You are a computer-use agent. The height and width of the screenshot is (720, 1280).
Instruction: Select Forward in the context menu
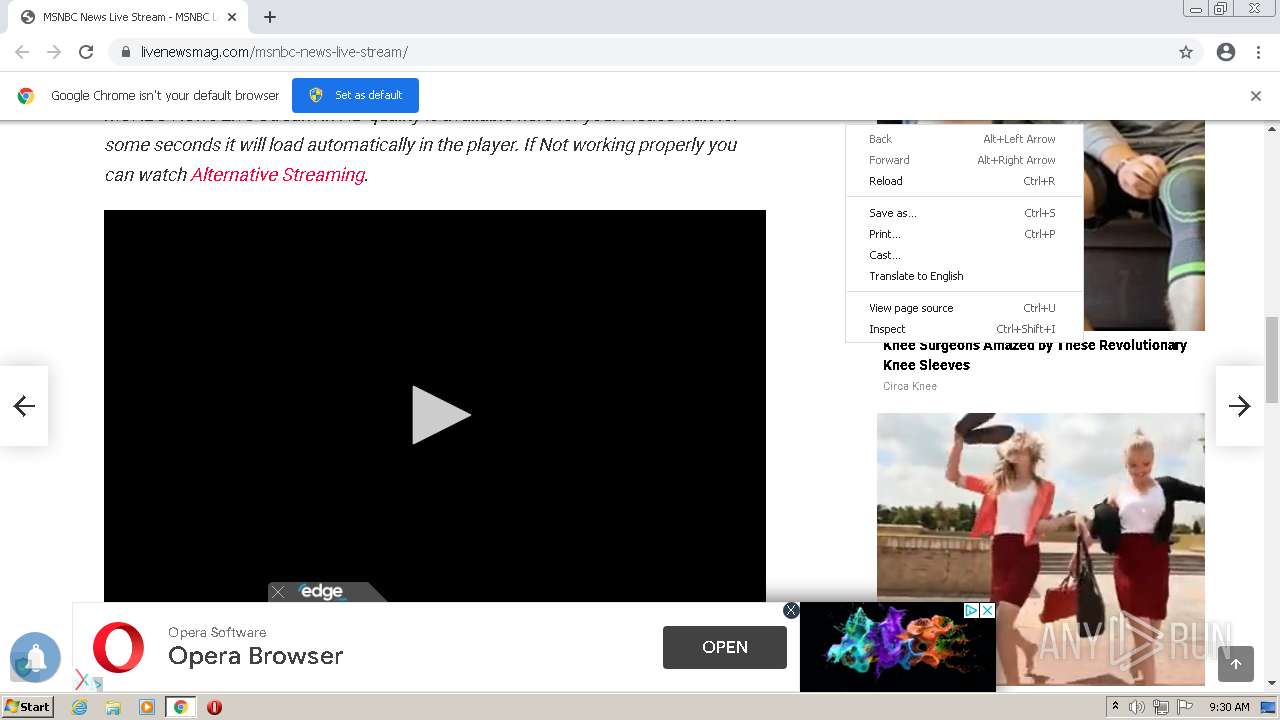click(x=962, y=160)
